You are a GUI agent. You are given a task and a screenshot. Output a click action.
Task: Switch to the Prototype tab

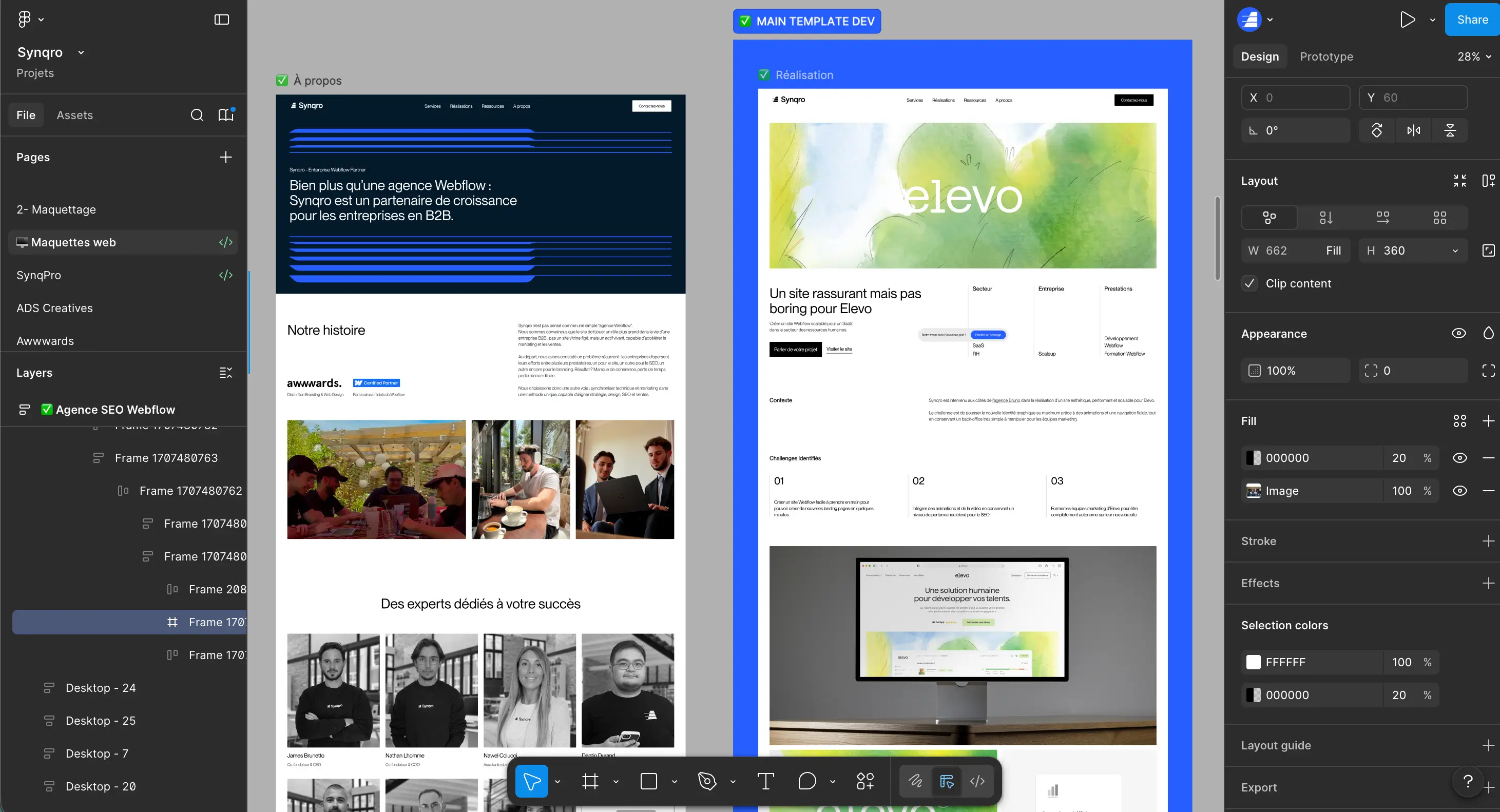[1327, 56]
